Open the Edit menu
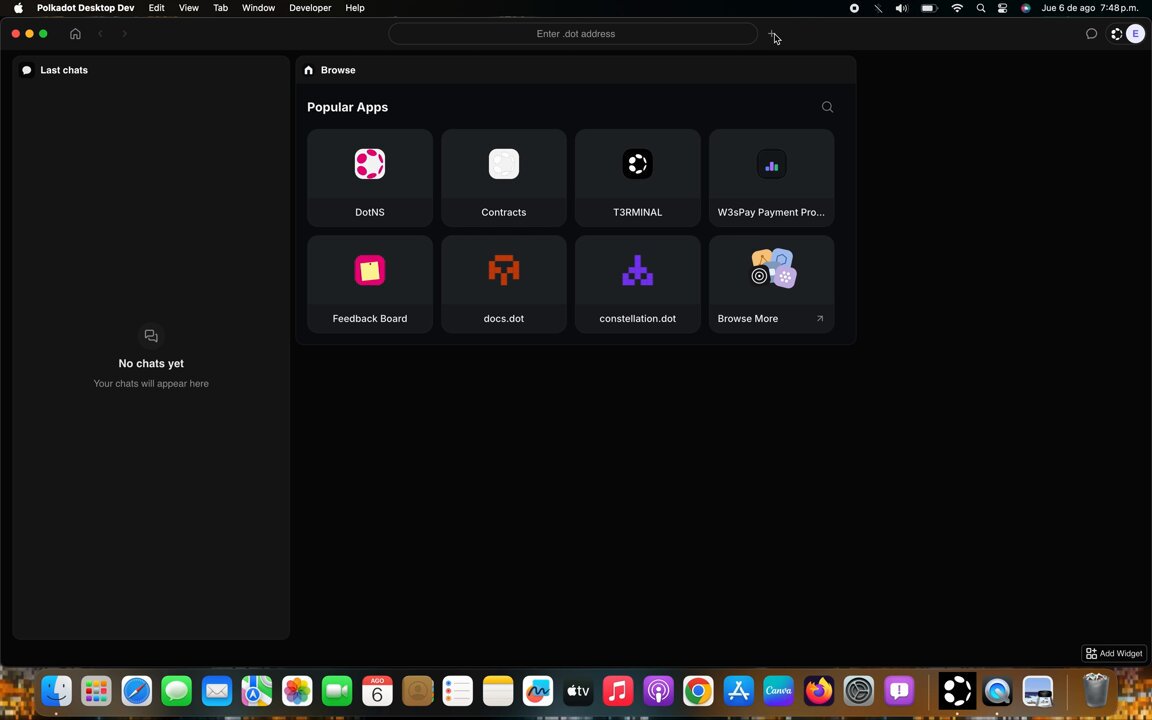Image resolution: width=1152 pixels, height=720 pixels. tap(156, 8)
